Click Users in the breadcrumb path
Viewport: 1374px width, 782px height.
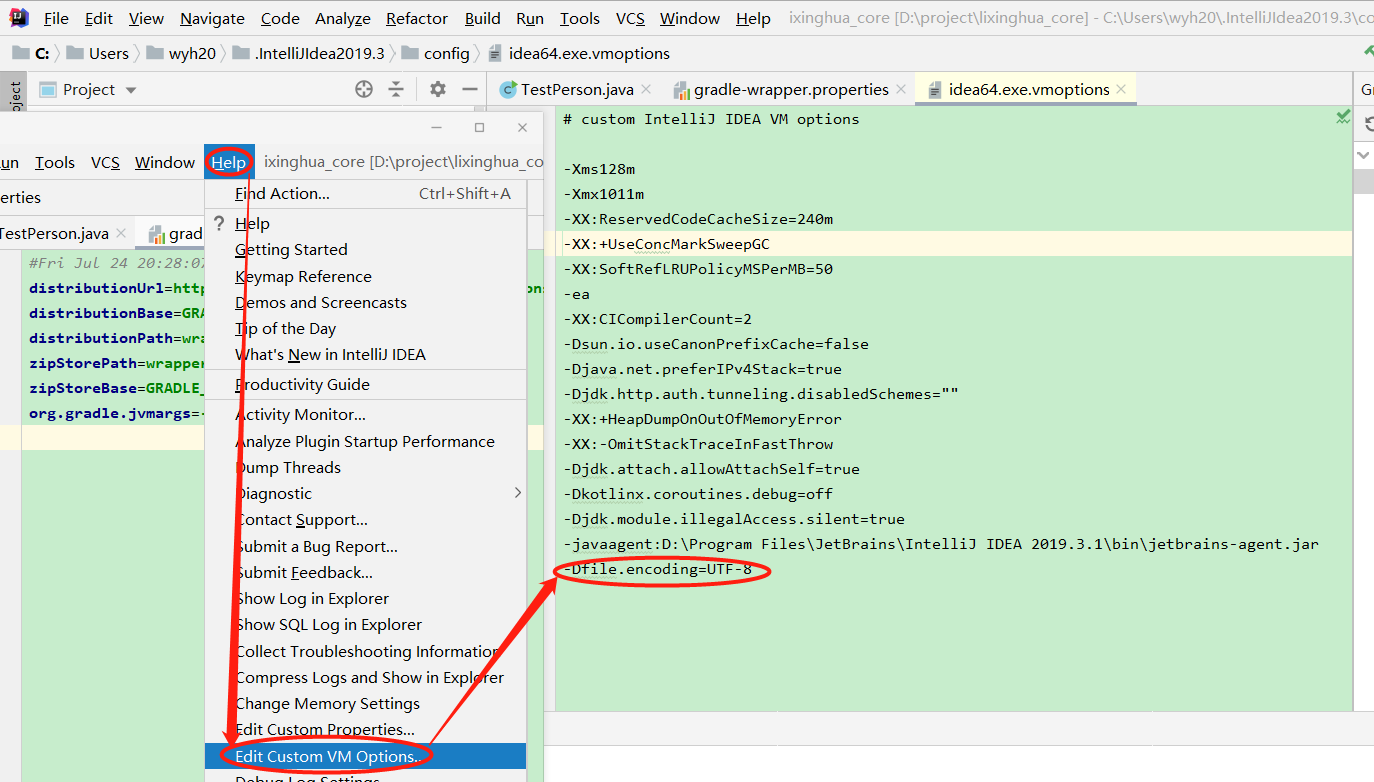click(108, 53)
